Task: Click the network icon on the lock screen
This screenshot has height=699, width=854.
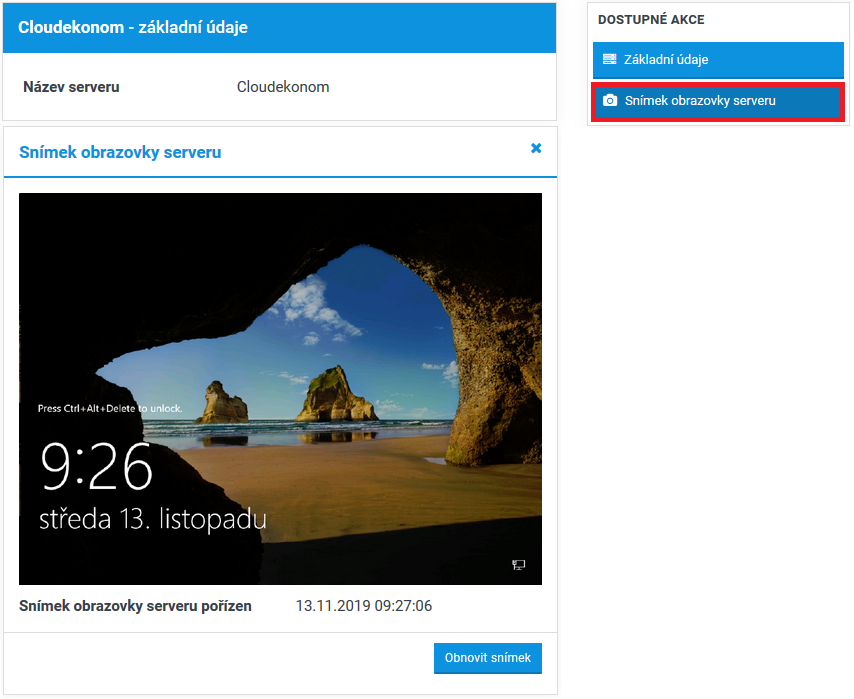Action: [x=518, y=565]
